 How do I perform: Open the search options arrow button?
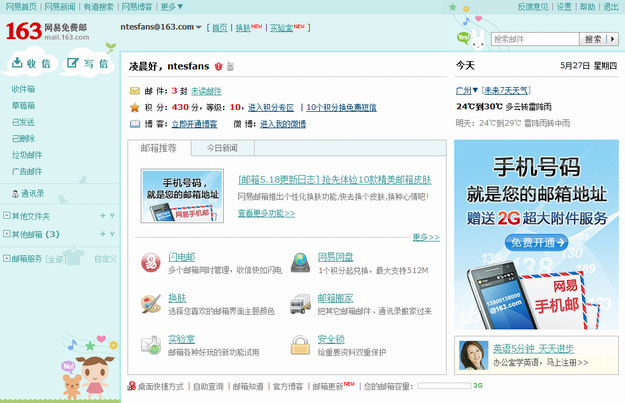(613, 39)
